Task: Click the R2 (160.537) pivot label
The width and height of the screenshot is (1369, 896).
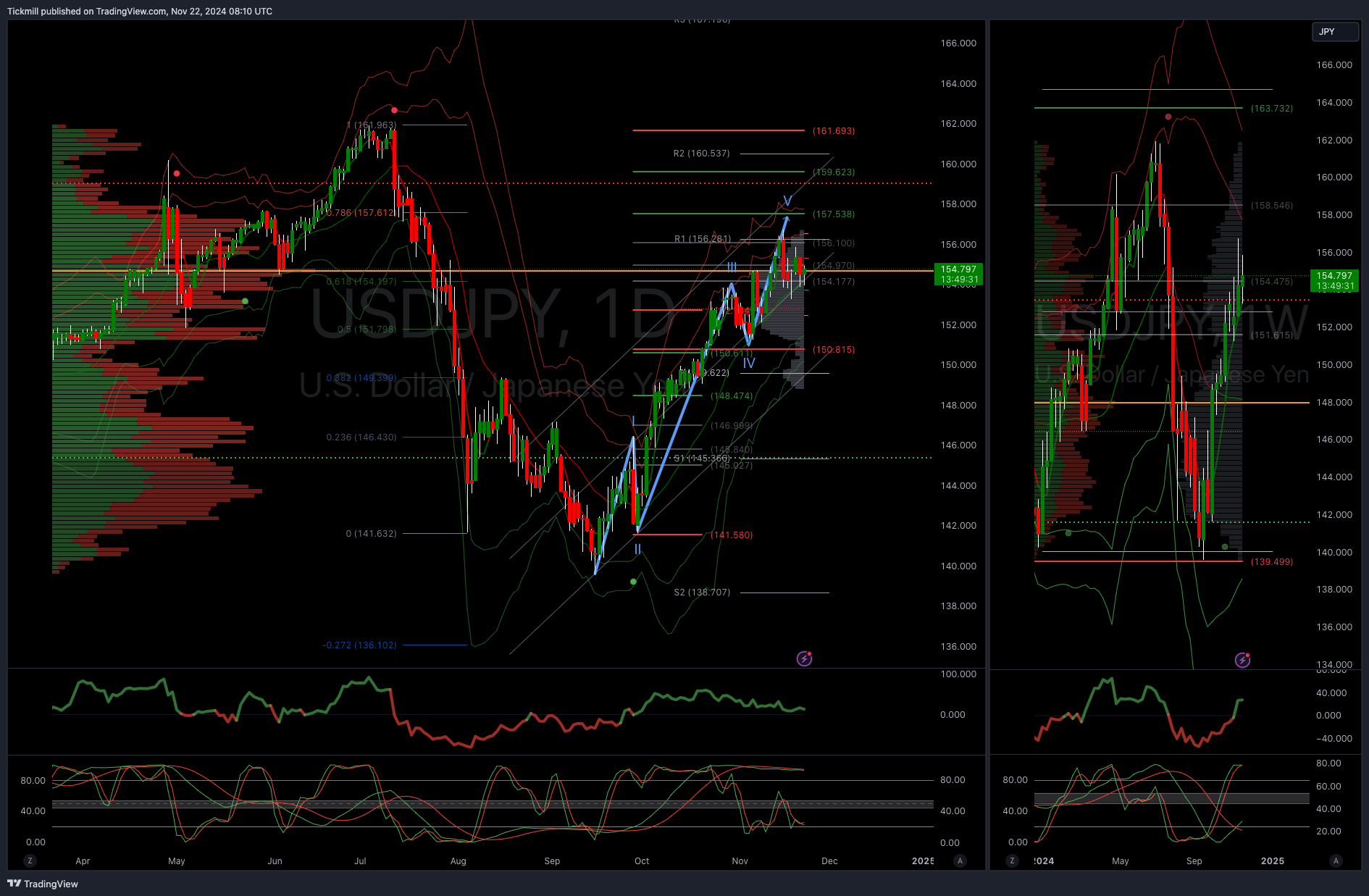Action: (701, 154)
